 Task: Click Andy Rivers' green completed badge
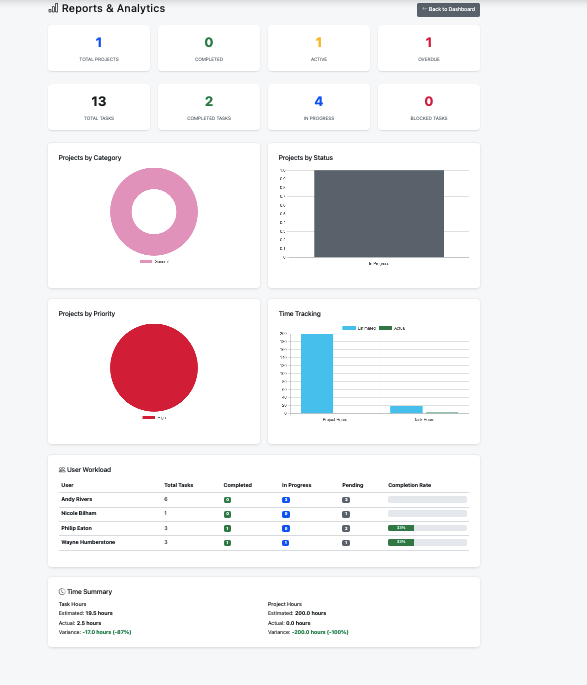tap(227, 500)
